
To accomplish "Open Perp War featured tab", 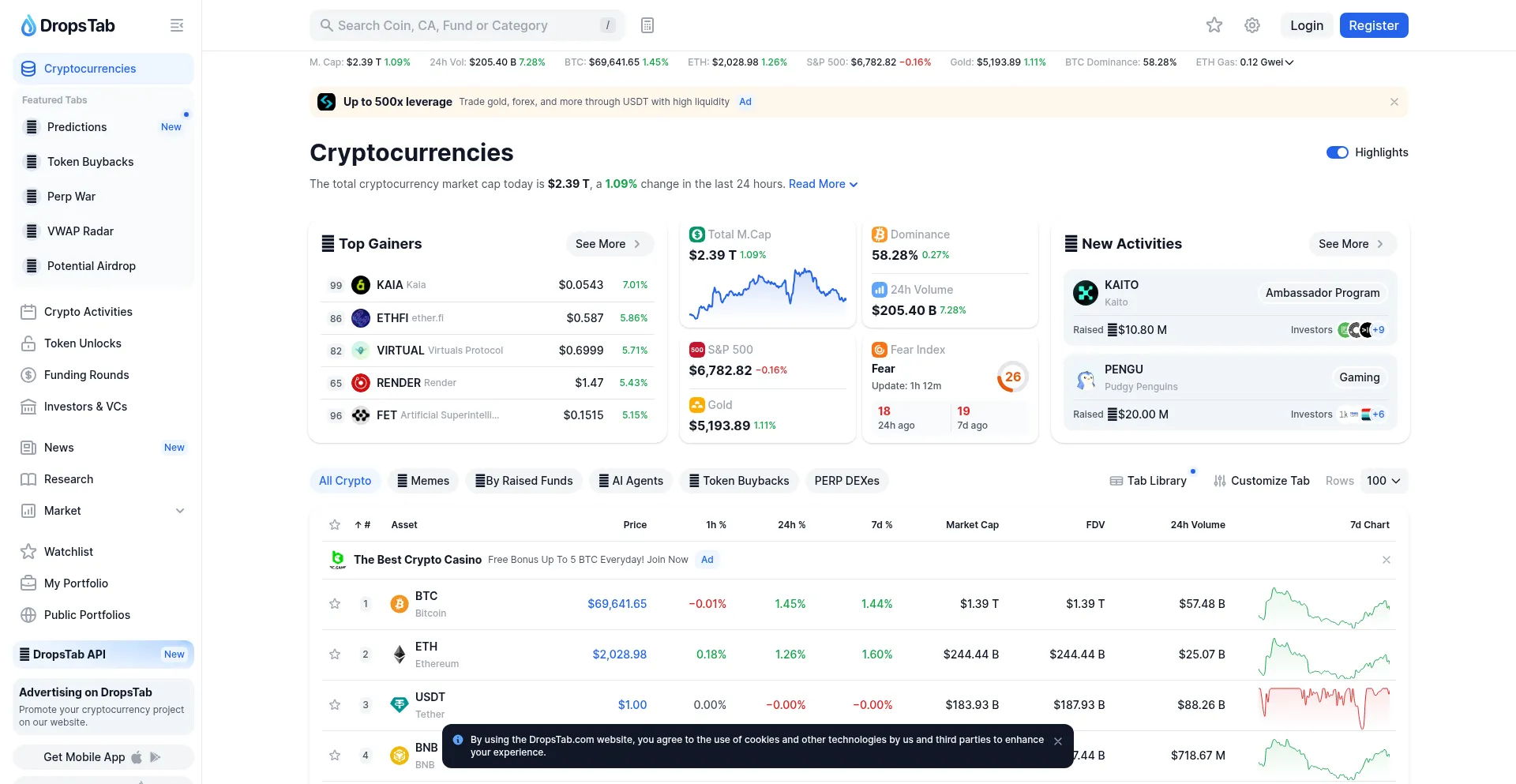I will click(103, 197).
